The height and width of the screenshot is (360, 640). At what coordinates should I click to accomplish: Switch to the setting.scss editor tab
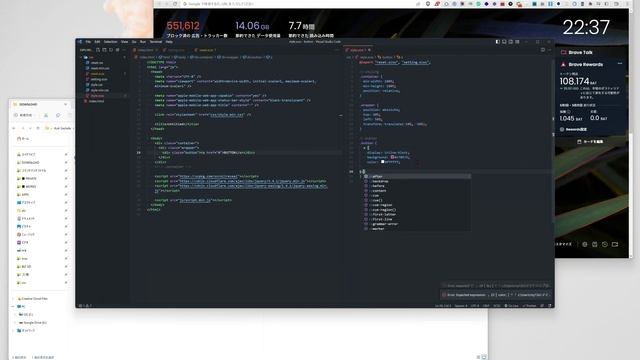(176, 50)
